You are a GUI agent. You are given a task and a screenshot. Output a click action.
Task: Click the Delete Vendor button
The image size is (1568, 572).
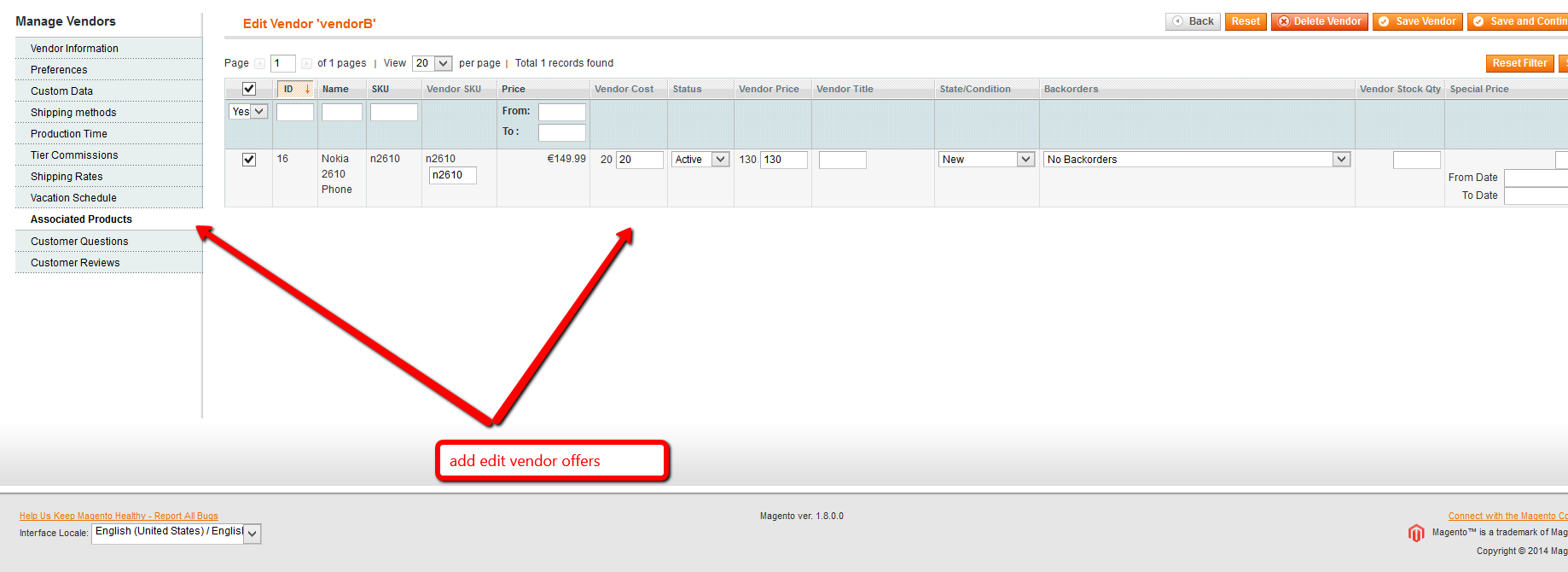[x=1319, y=21]
